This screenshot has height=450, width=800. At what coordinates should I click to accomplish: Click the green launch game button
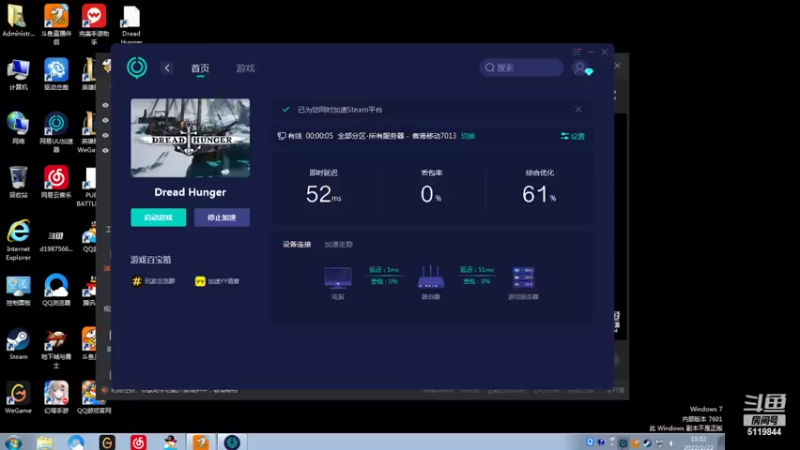click(158, 217)
